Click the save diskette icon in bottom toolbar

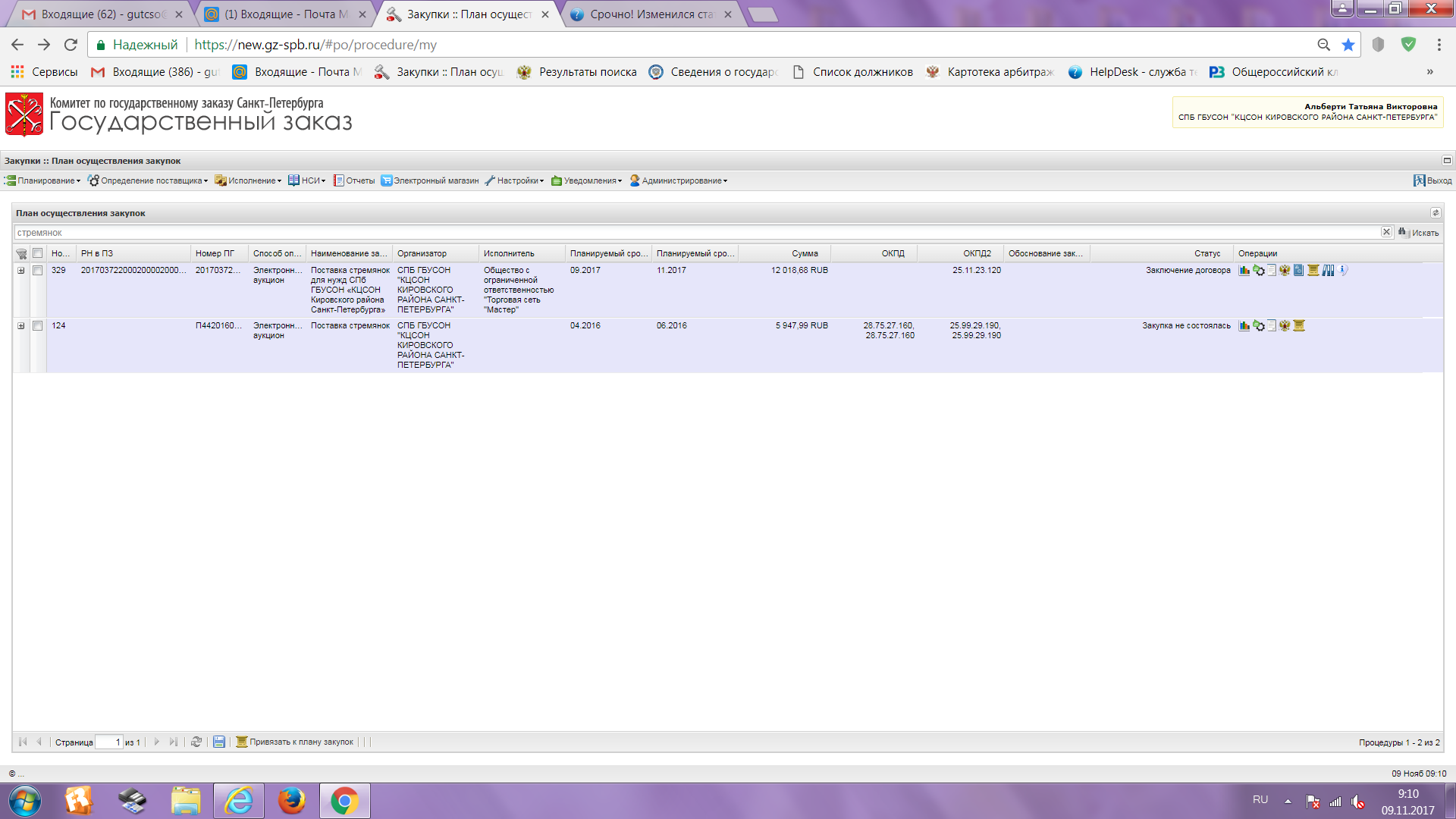coord(219,742)
